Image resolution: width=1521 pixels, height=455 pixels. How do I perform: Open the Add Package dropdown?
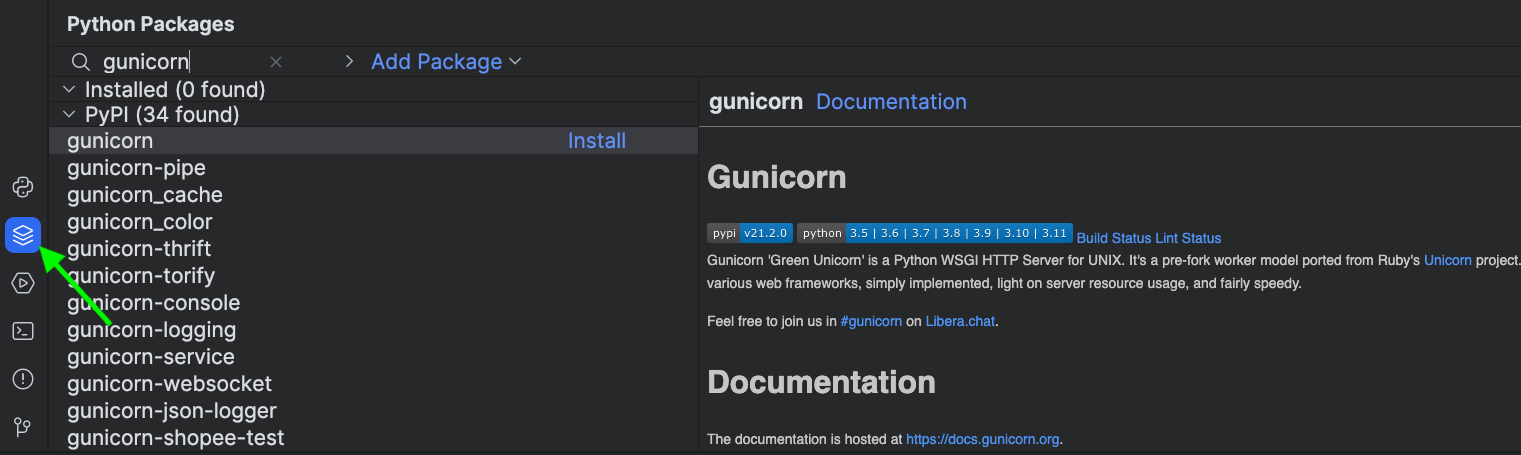[437, 62]
